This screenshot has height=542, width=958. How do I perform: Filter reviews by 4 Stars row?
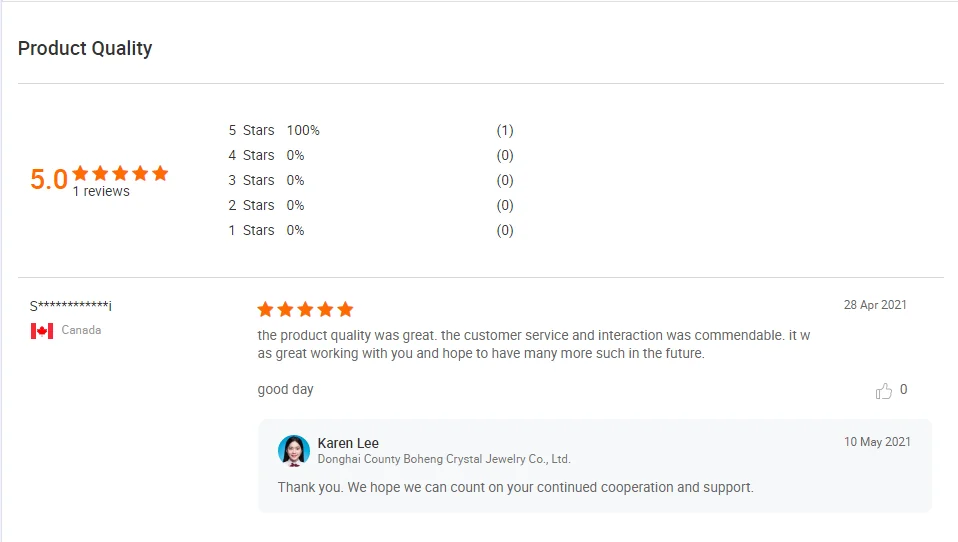251,155
